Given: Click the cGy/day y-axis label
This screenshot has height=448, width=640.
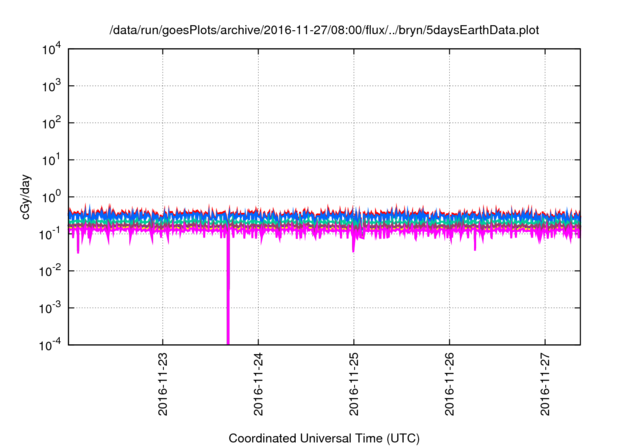Looking at the screenshot, I should [26, 197].
